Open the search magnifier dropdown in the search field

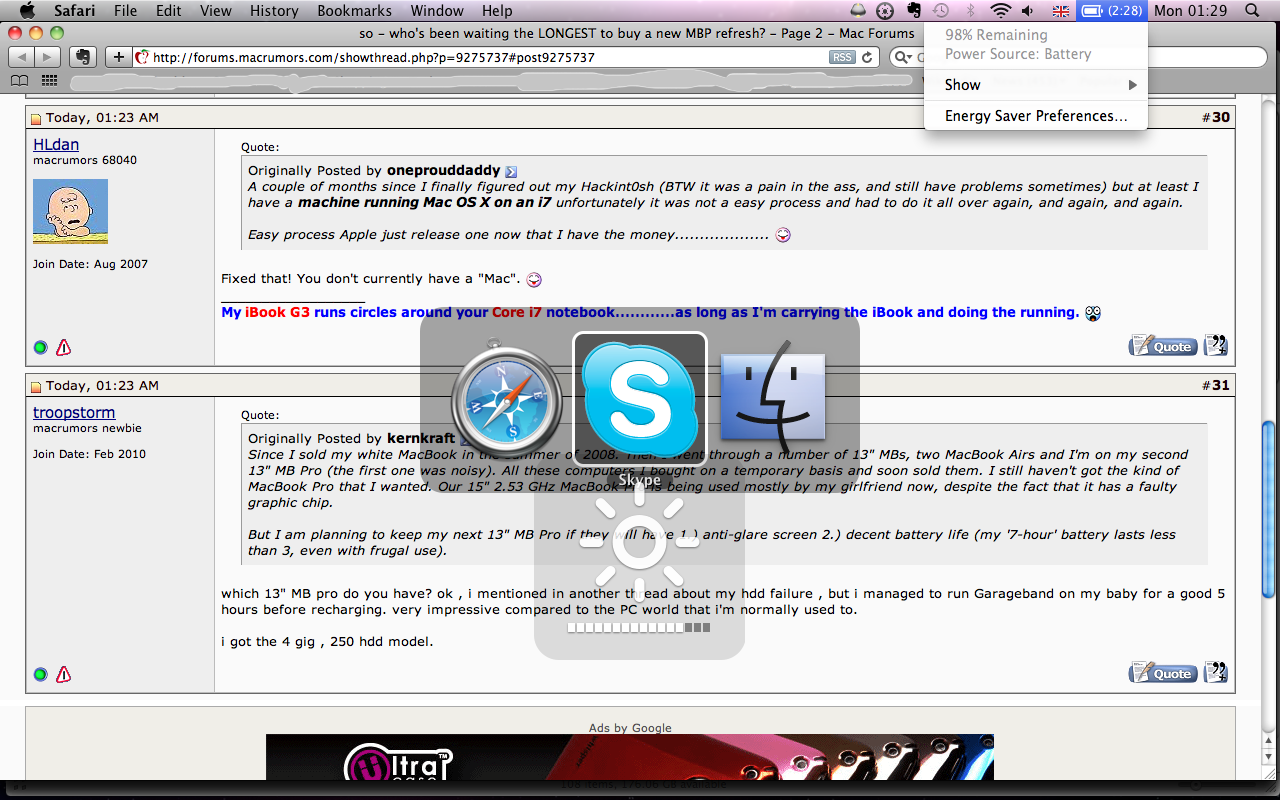[904, 57]
